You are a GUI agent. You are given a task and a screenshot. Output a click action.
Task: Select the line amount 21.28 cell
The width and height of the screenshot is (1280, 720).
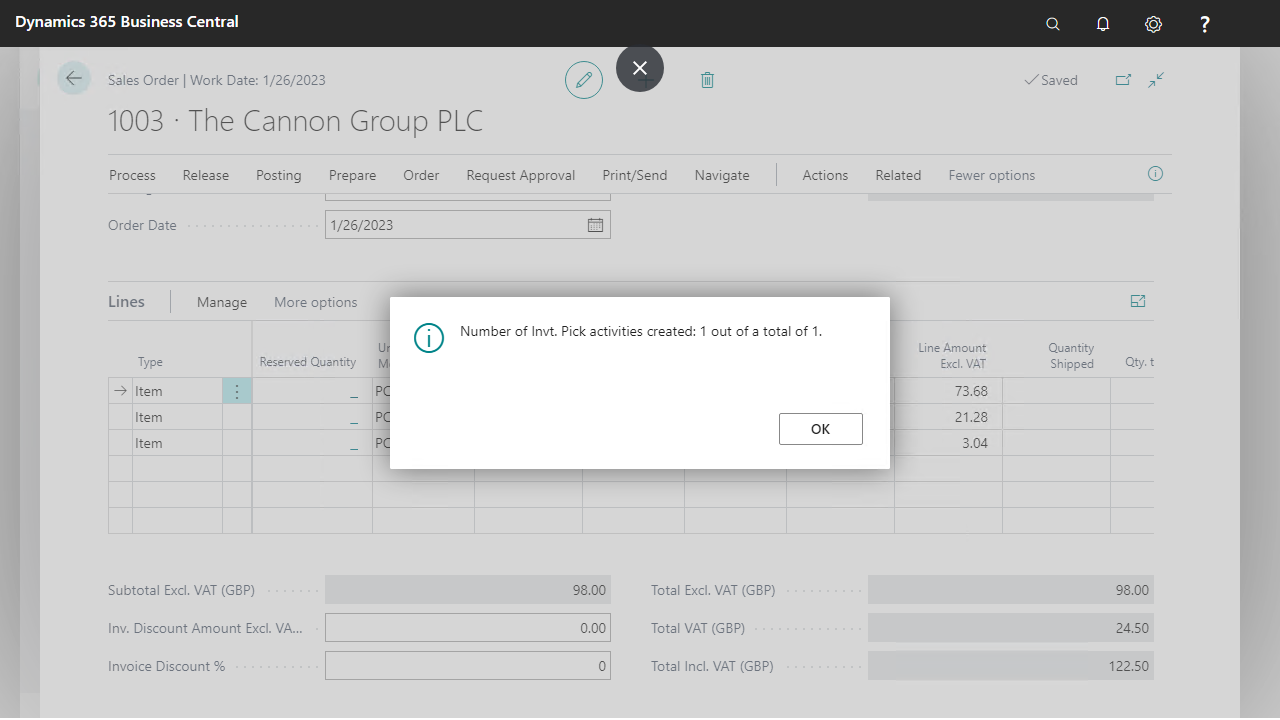[948, 417]
